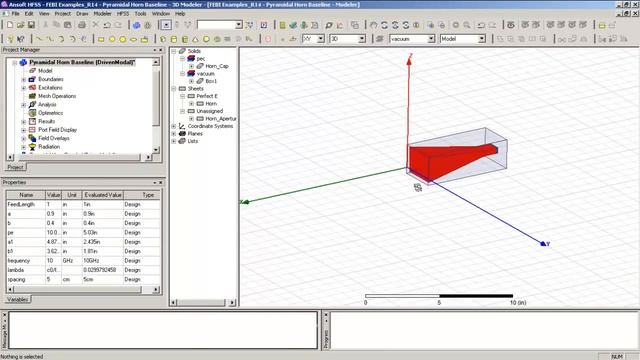Select the Draw Box tool
This screenshot has height=360, width=640.
click(163, 39)
